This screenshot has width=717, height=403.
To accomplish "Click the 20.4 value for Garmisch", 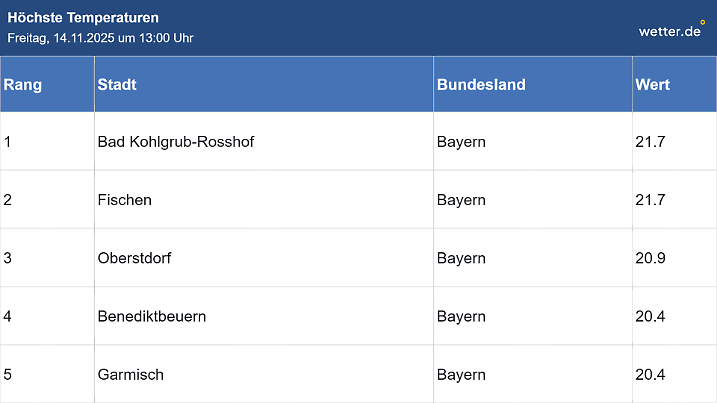I will coord(650,374).
